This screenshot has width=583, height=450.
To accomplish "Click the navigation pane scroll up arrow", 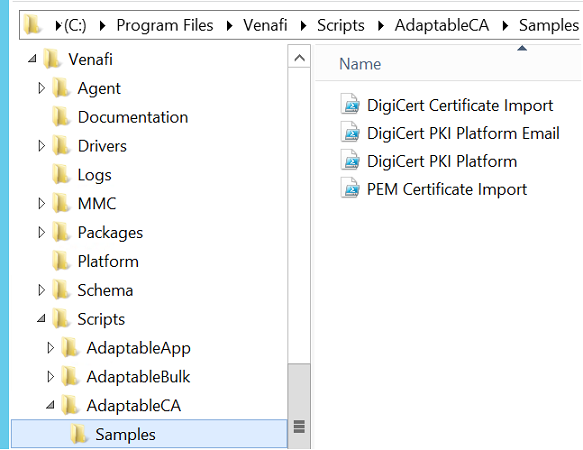I will (x=299, y=58).
